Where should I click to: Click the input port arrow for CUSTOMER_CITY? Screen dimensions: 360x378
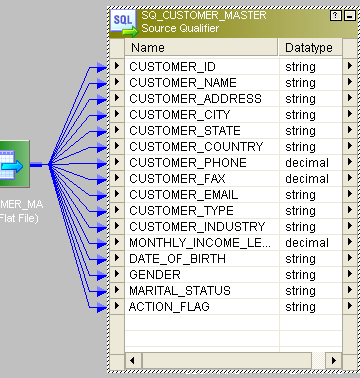tap(117, 114)
